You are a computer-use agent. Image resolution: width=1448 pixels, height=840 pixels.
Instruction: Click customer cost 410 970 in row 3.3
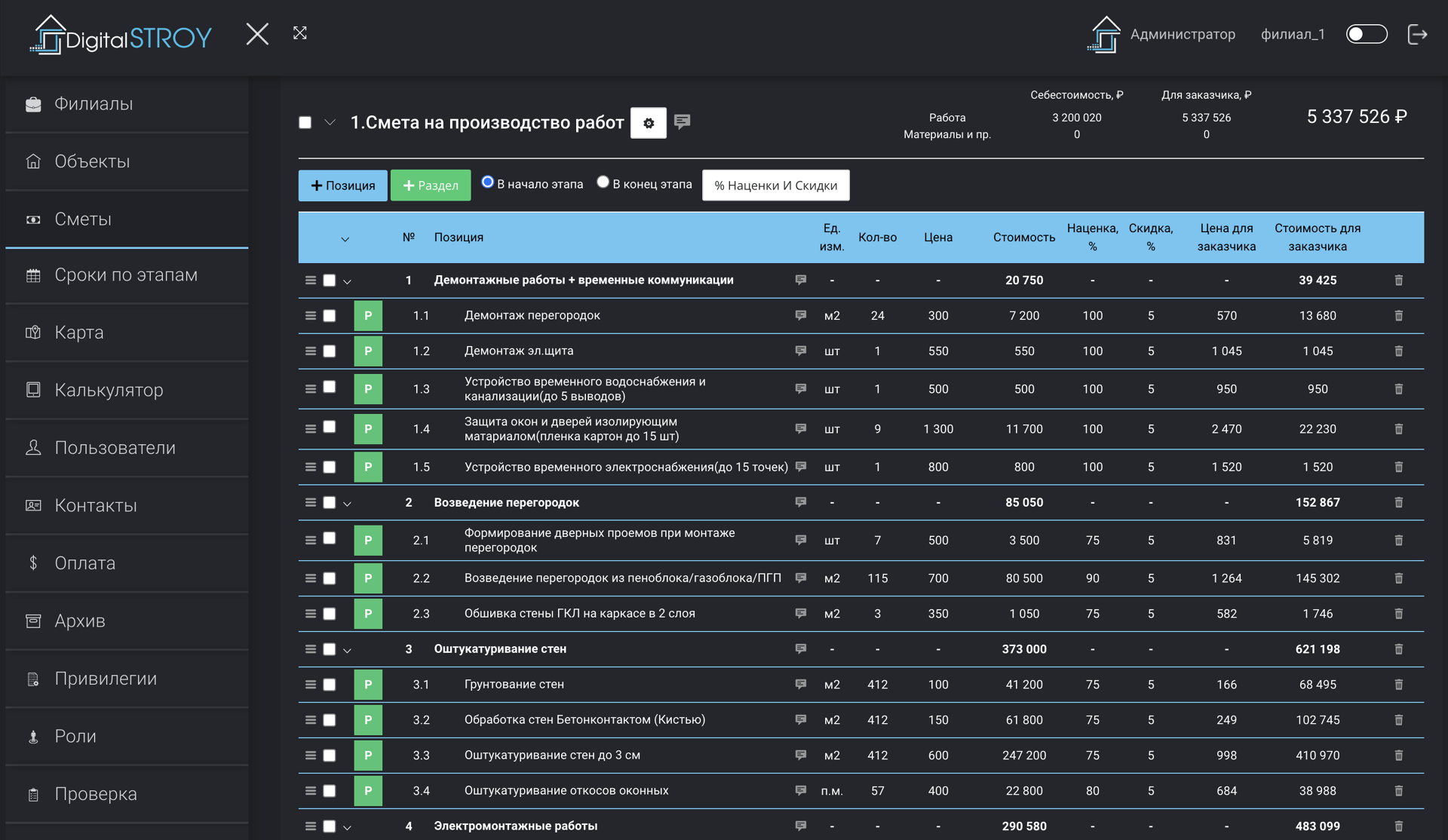(x=1318, y=756)
